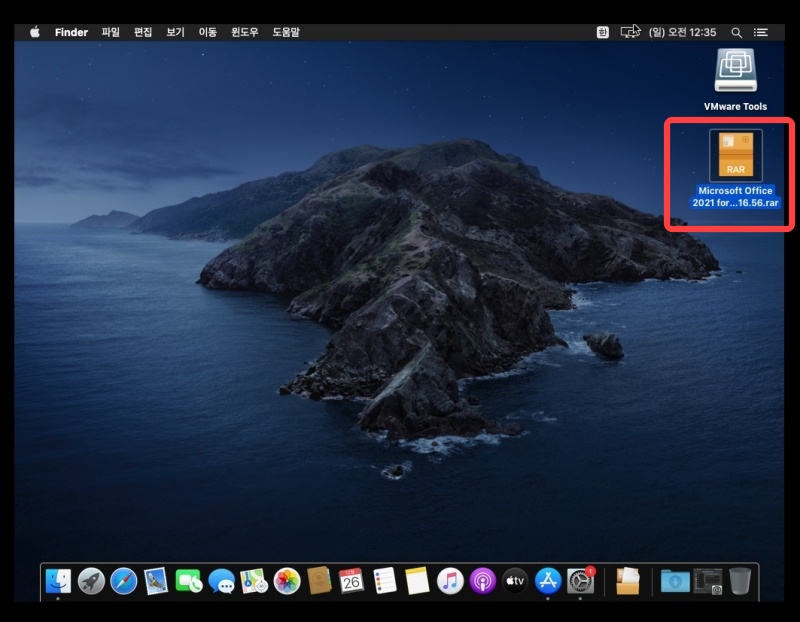Open Messages app in the dock
Image resolution: width=800 pixels, height=622 pixels.
coord(221,581)
